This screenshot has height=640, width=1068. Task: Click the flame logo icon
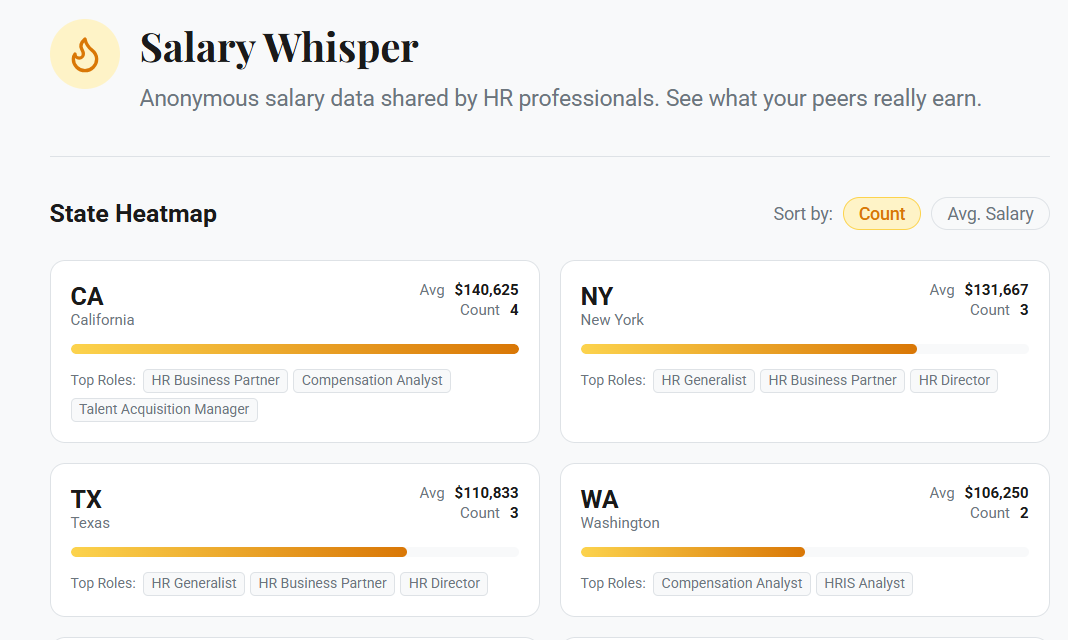coord(85,54)
